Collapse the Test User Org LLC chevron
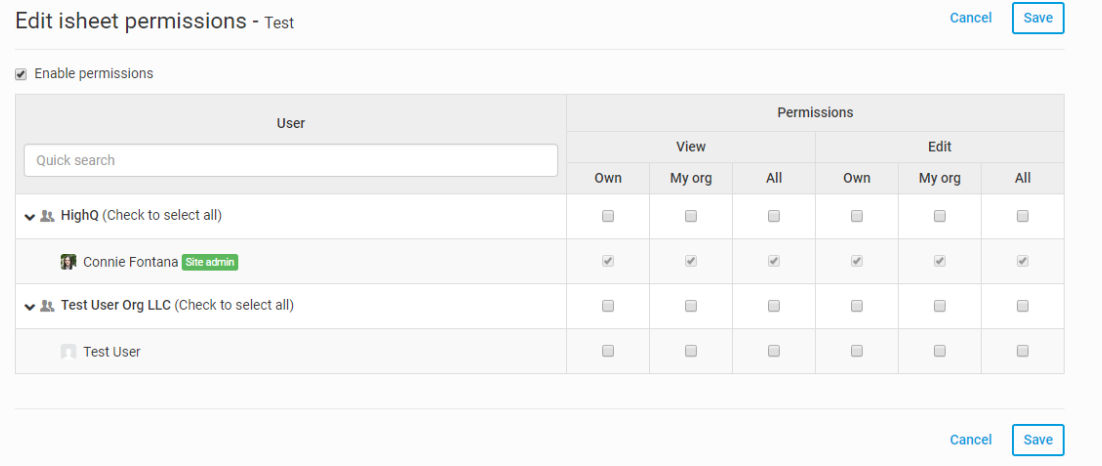The width and height of the screenshot is (1102, 466). [30, 307]
